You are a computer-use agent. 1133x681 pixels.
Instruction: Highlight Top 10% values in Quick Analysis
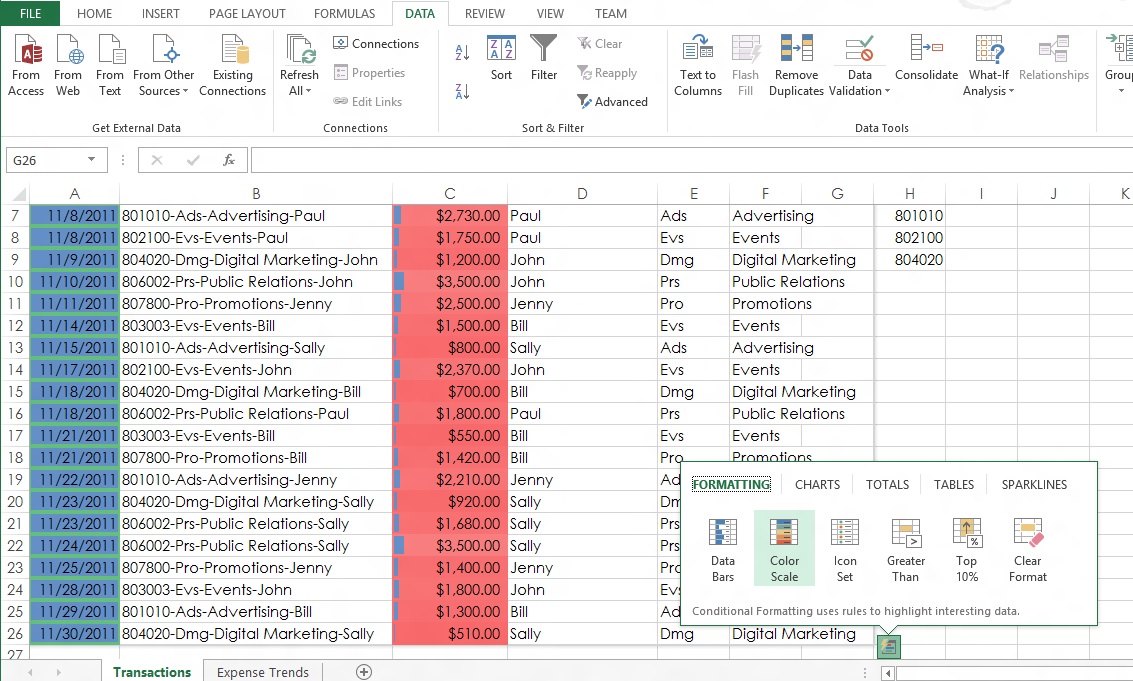966,548
